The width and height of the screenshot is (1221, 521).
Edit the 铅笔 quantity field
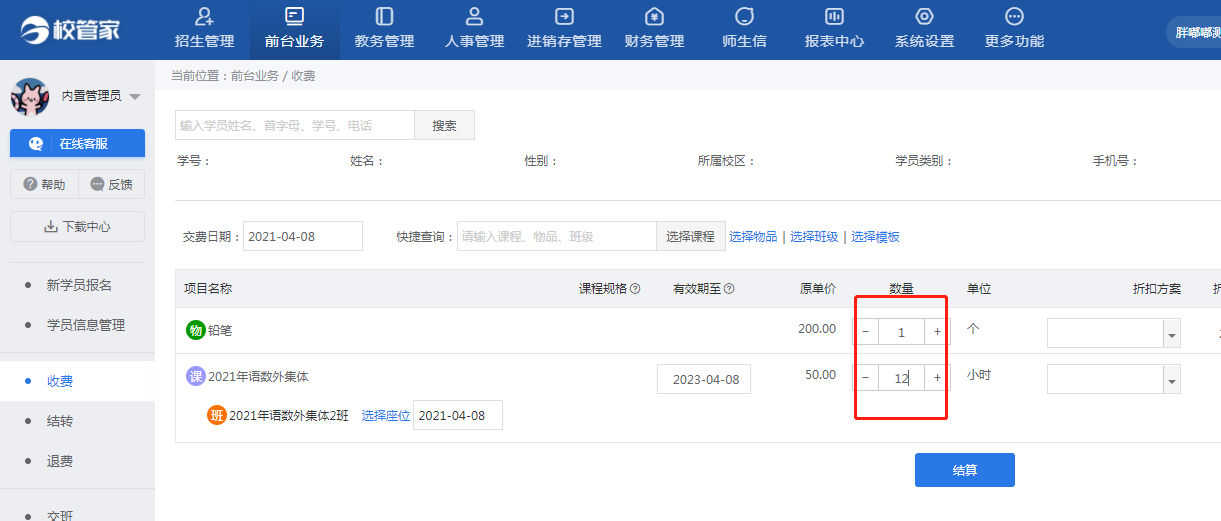(x=901, y=332)
